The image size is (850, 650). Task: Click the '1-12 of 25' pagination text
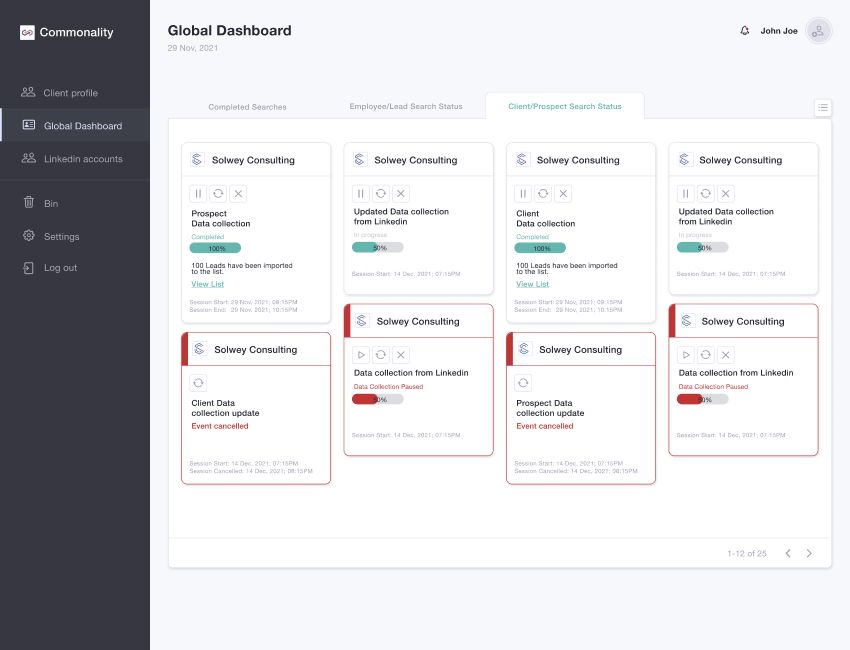[747, 554]
